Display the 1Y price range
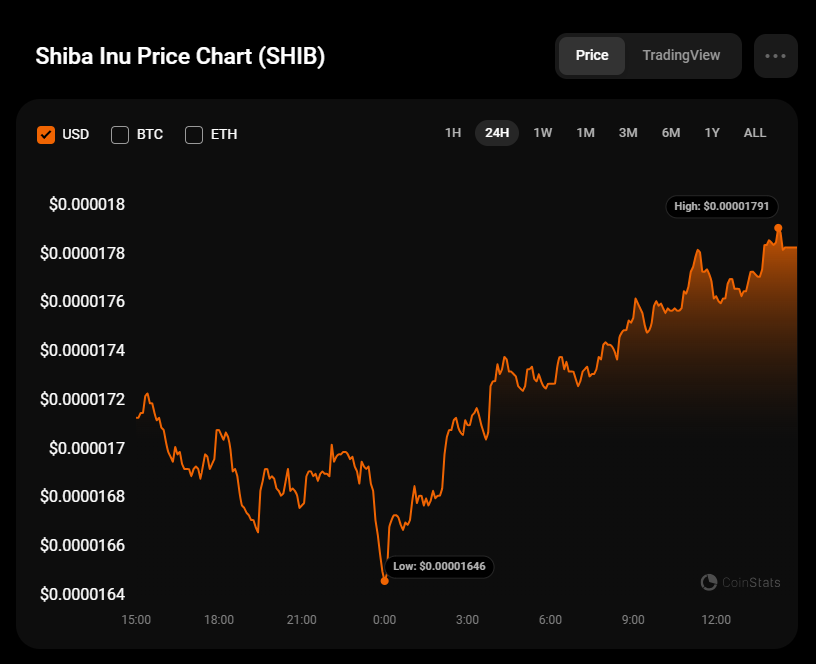816x664 pixels. tap(712, 133)
